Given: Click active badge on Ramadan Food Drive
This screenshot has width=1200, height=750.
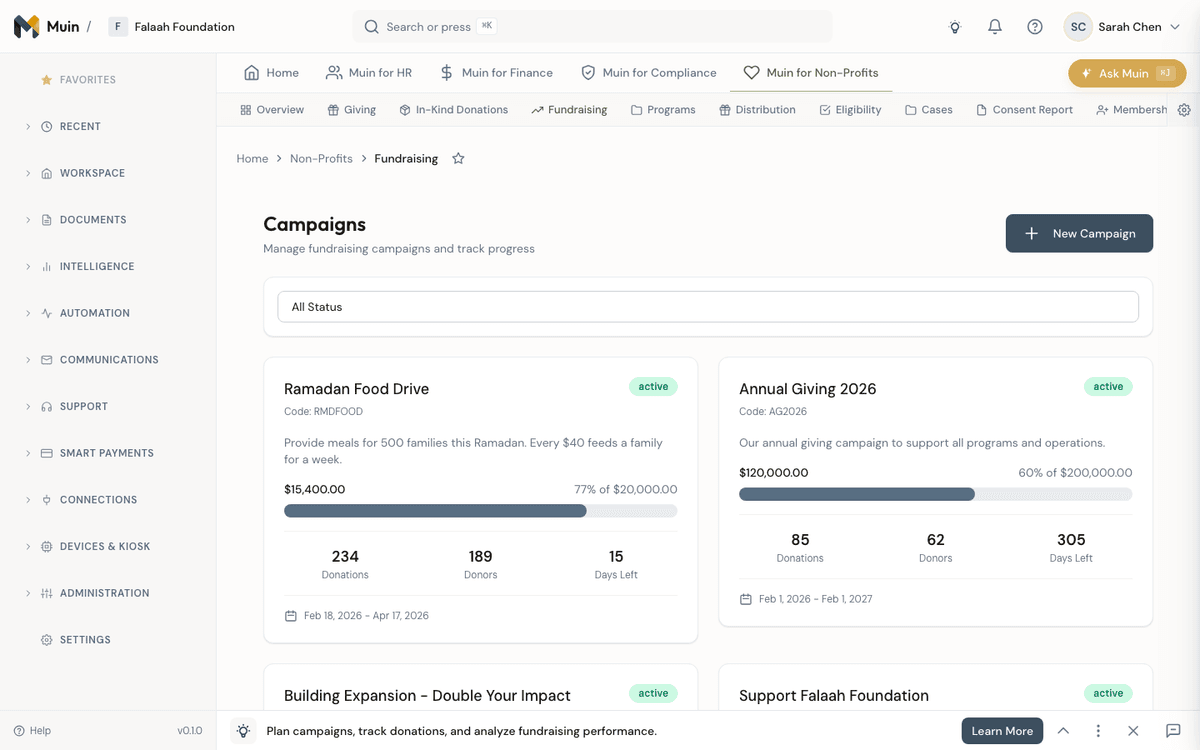Looking at the screenshot, I should tap(653, 387).
